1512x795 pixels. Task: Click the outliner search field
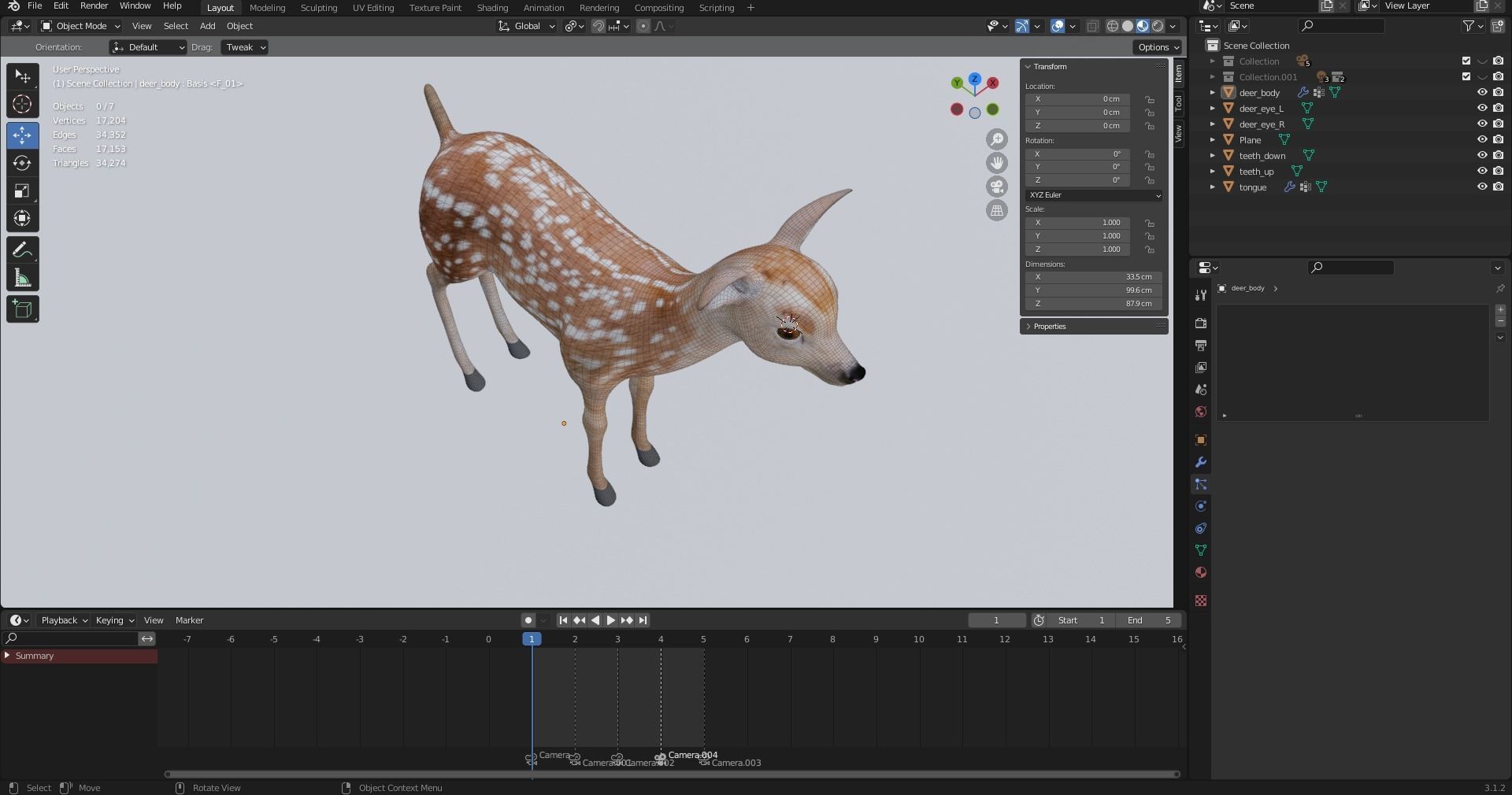point(1341,26)
